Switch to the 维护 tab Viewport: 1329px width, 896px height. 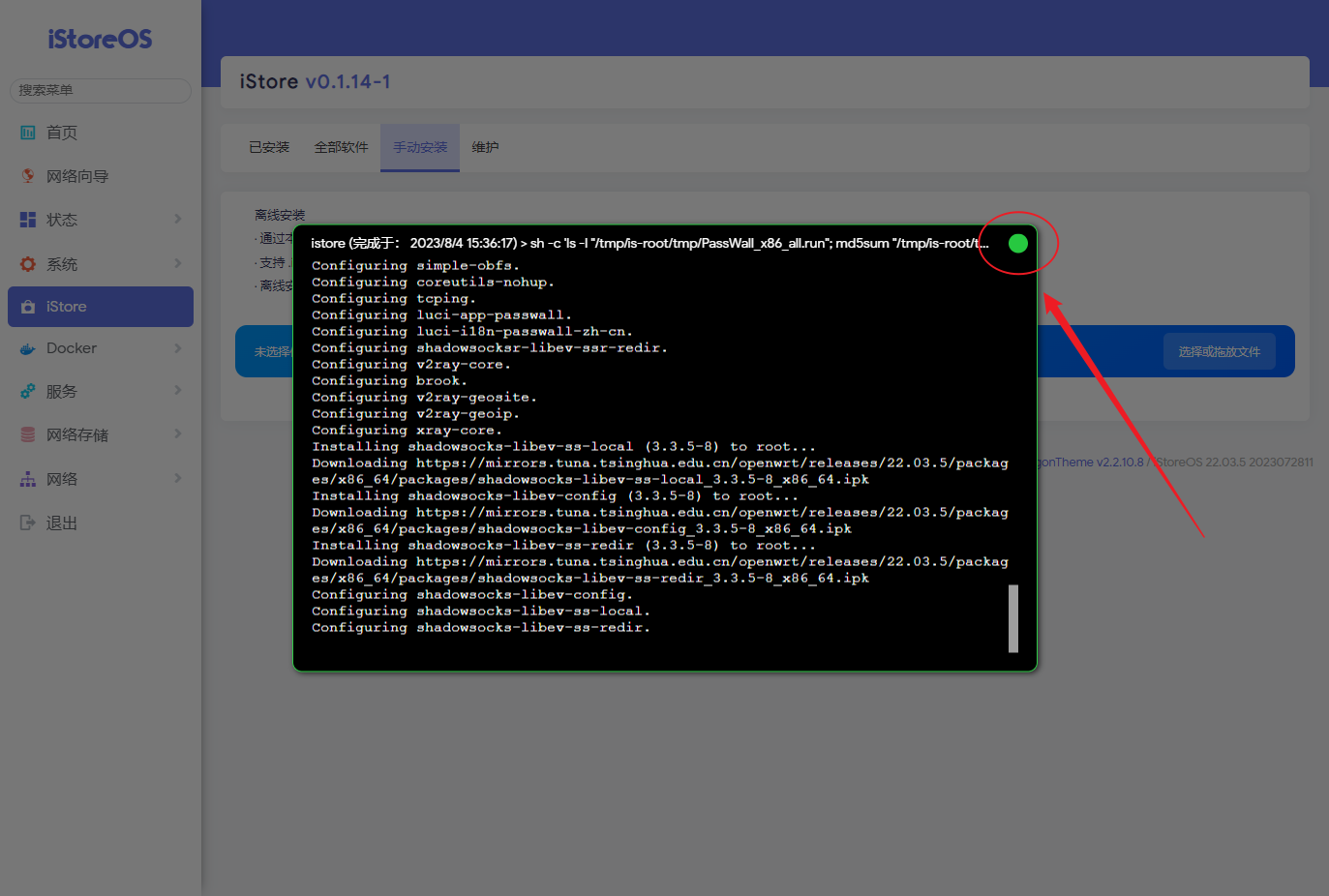click(485, 147)
